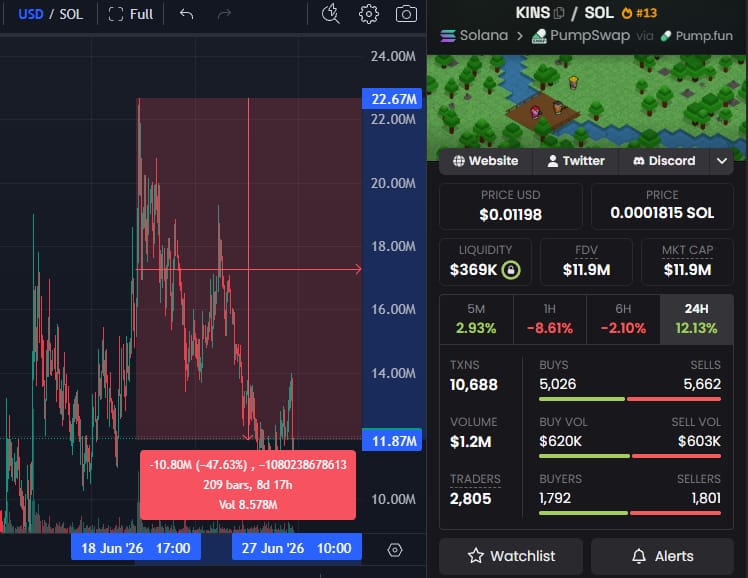Viewport: 748px width, 578px height.
Task: Click the redo arrow icon
Action: click(224, 14)
